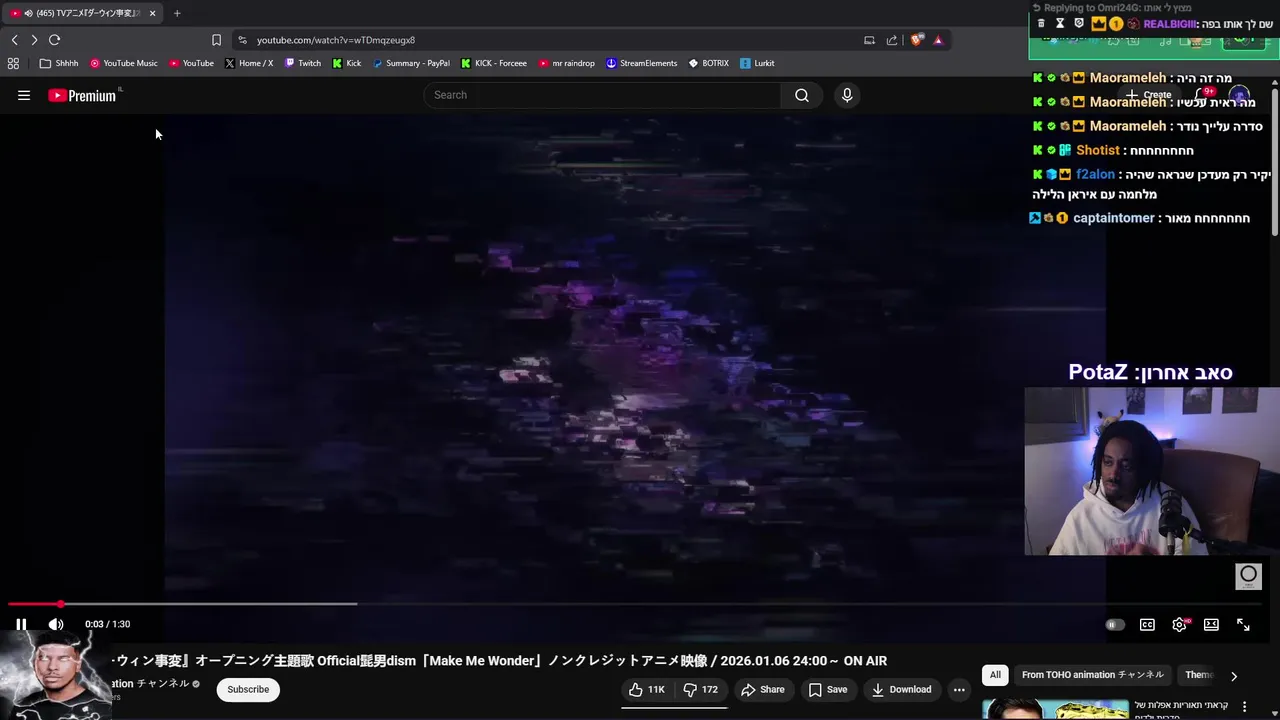
Task: Go forward with browser forward arrow
Action: pos(34,40)
